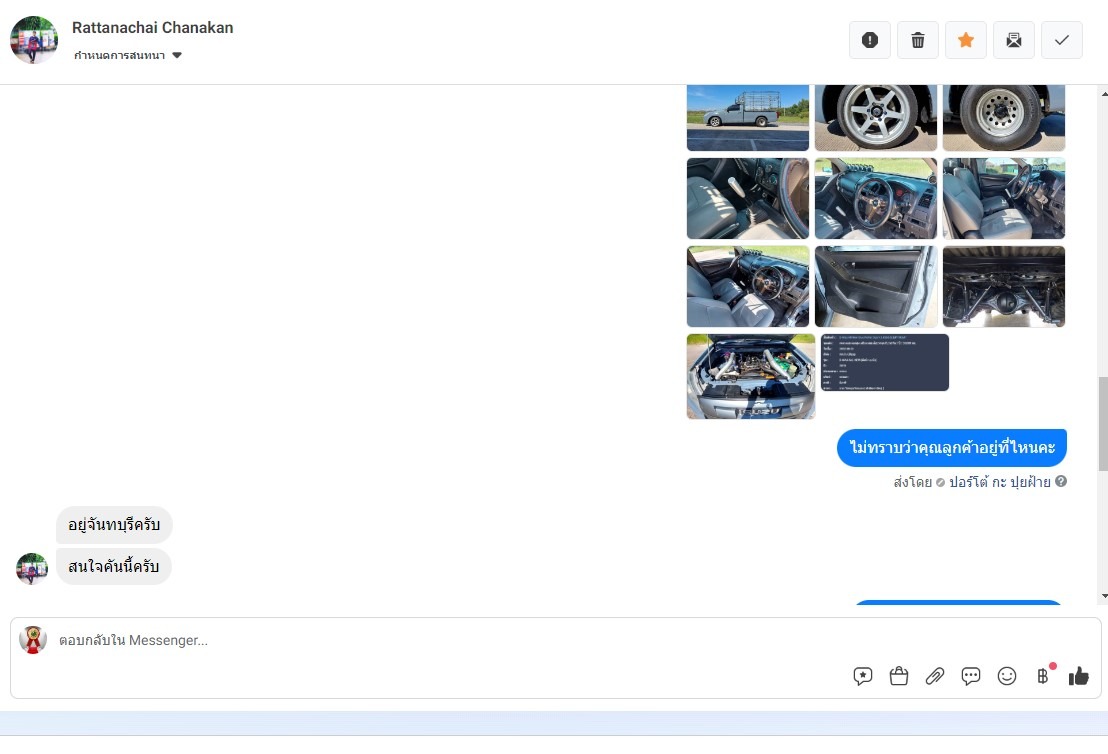
Task: Open the assign conversation dropdown
Action: [x=128, y=55]
